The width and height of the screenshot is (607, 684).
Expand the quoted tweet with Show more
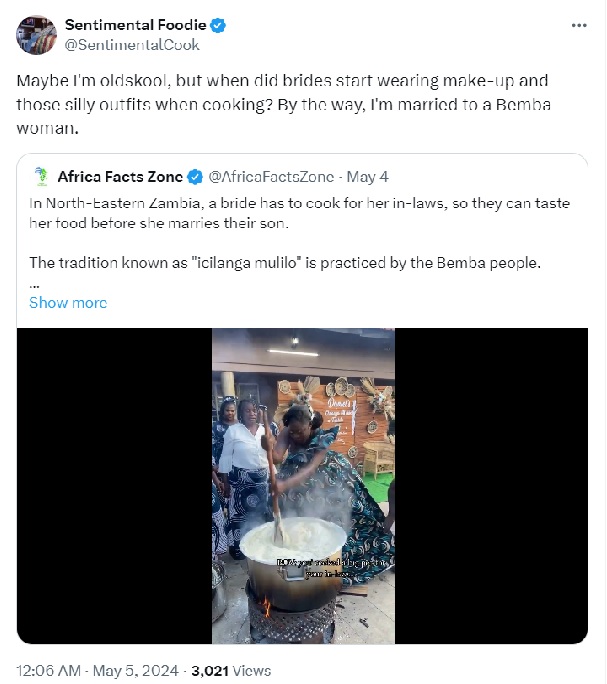(68, 302)
